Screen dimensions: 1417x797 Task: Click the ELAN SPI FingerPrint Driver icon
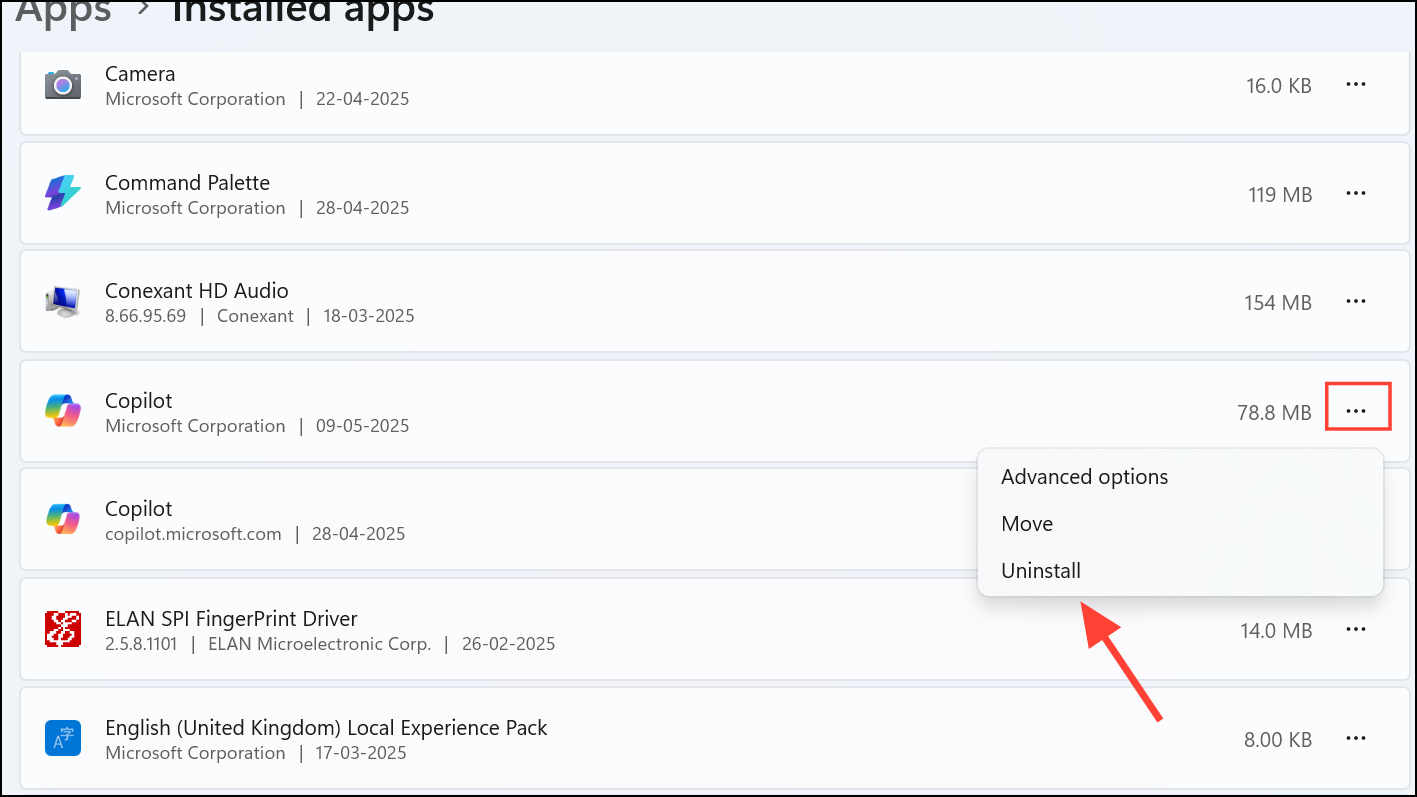point(63,629)
